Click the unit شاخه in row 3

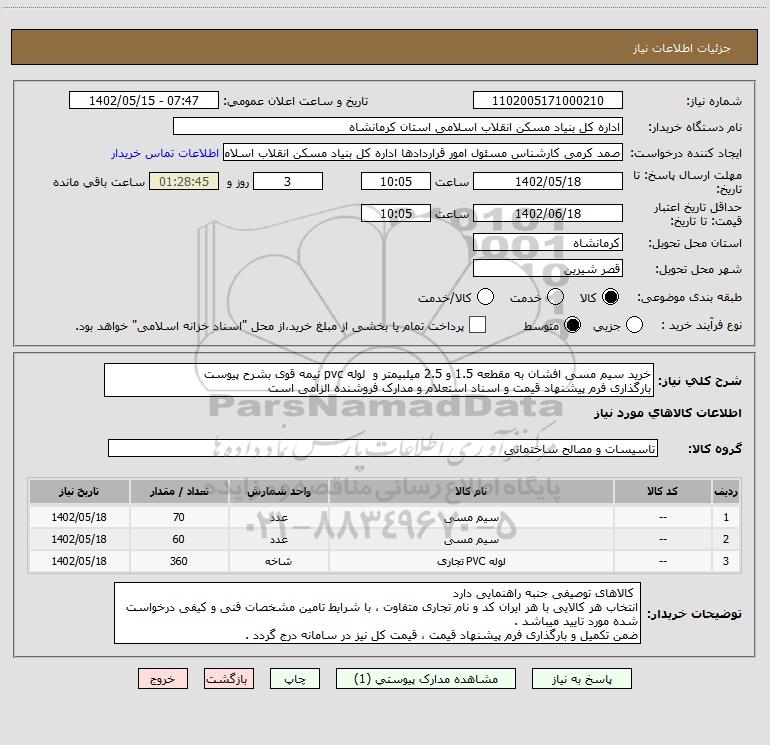click(278, 561)
